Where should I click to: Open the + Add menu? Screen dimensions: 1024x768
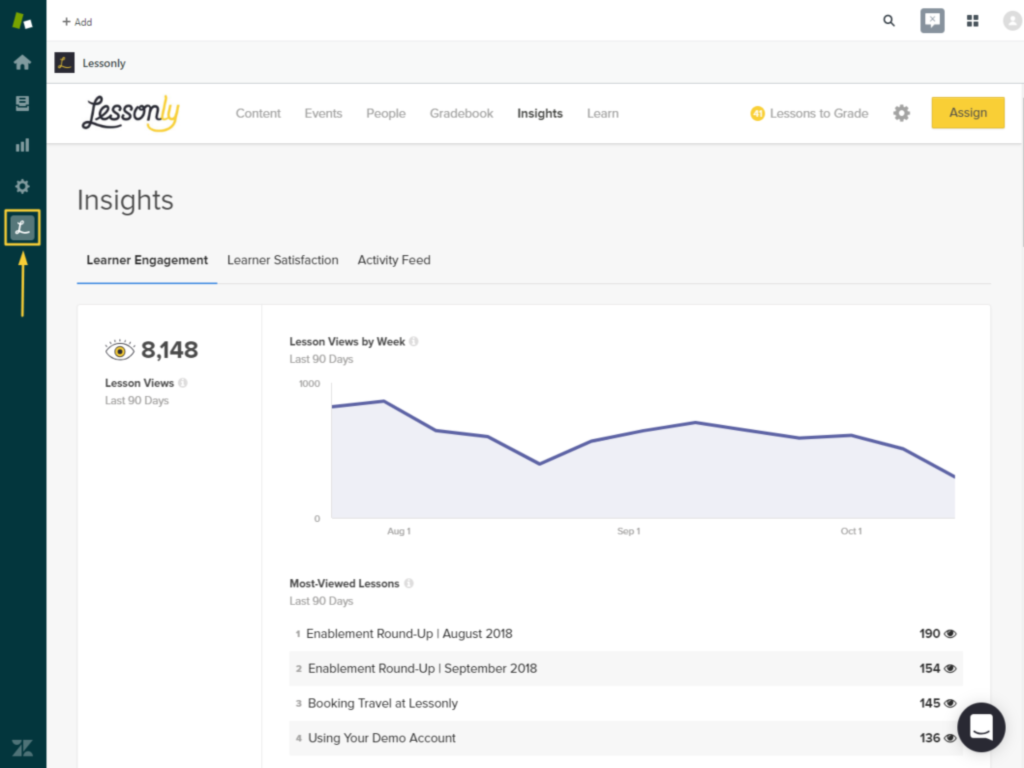[x=76, y=20]
